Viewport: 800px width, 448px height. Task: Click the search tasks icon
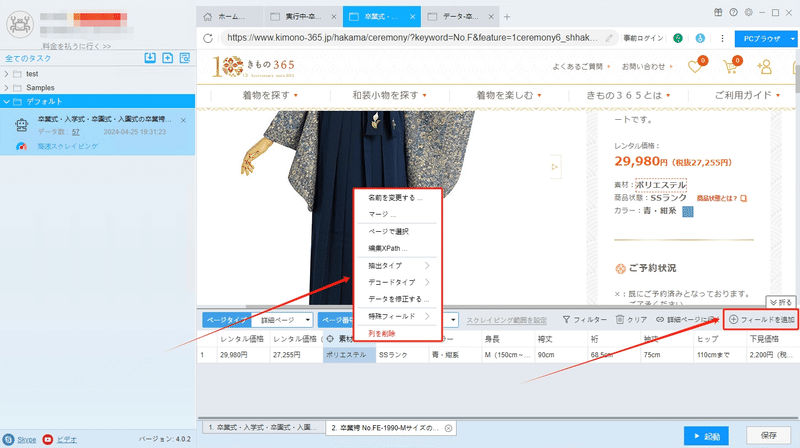click(185, 58)
